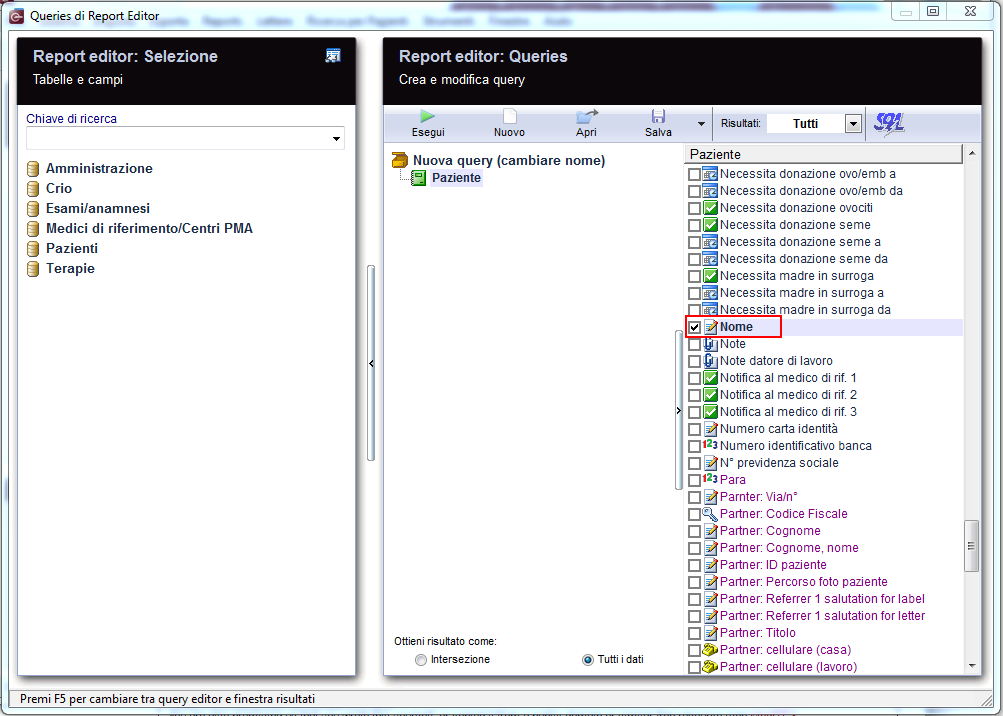Screen dimensions: 1003x716
Task: Check the Note field checkbox
Action: click(694, 344)
